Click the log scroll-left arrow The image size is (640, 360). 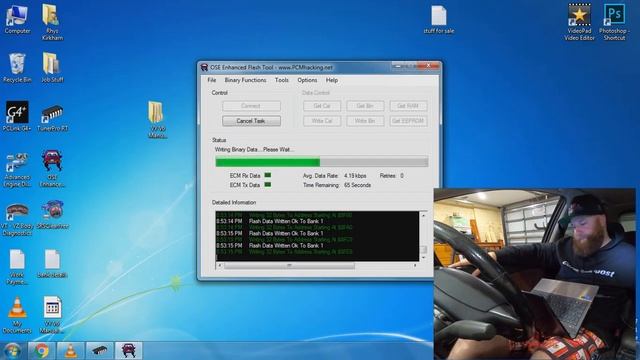[220, 265]
